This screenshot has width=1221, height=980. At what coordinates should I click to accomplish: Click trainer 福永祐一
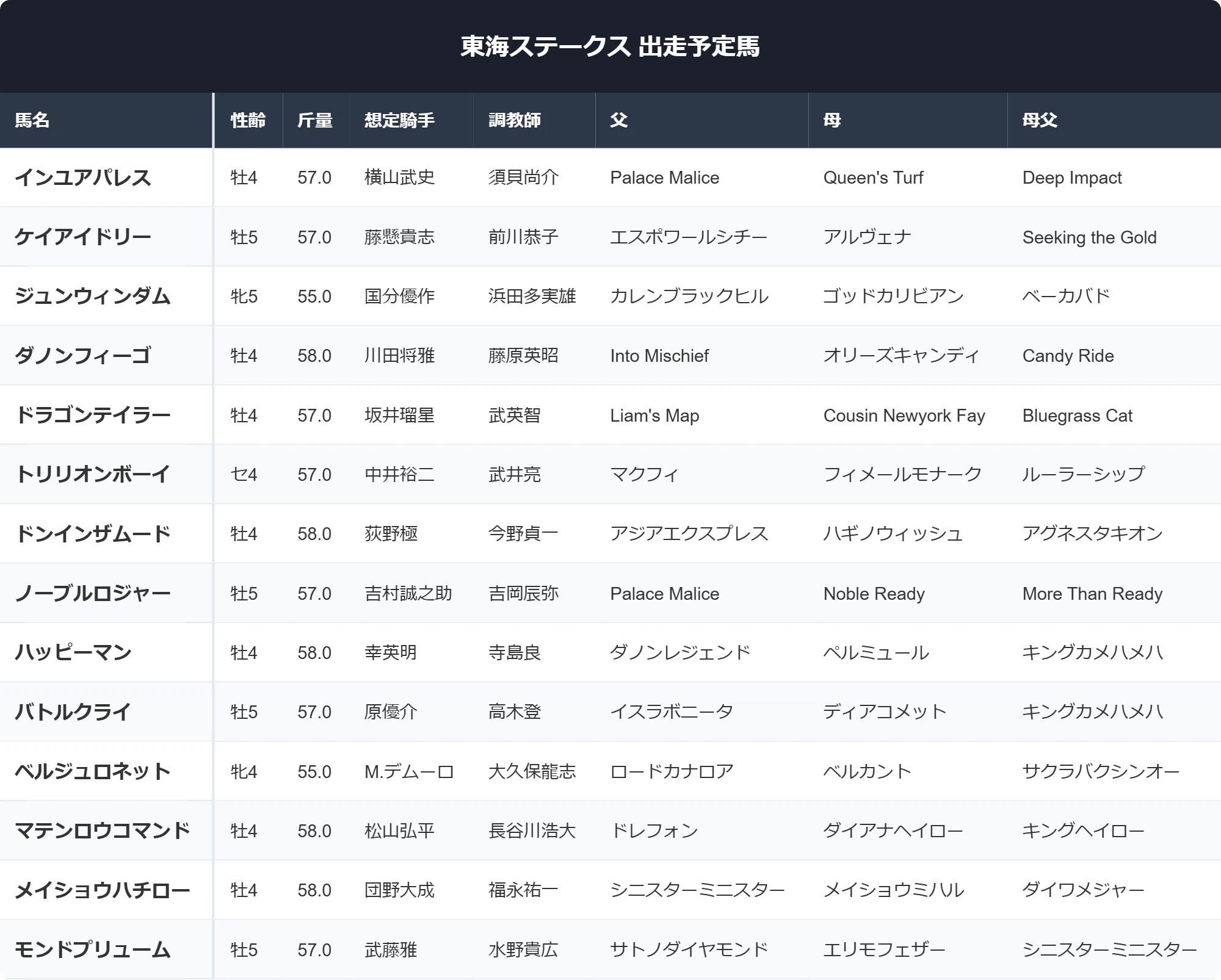523,890
